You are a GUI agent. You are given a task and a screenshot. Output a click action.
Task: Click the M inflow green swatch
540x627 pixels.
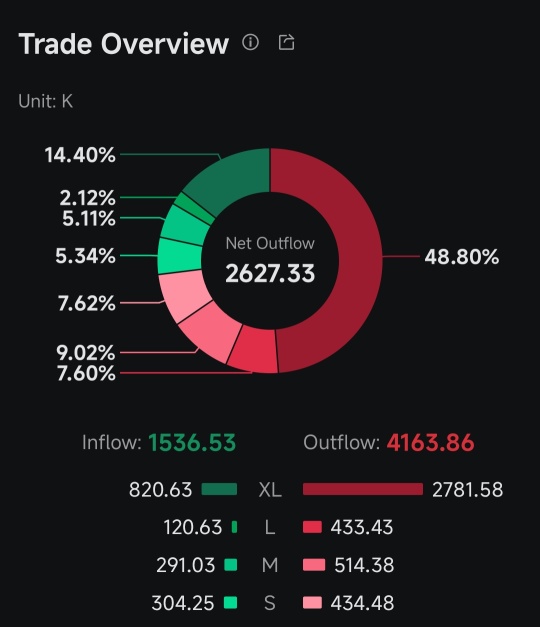point(231,565)
